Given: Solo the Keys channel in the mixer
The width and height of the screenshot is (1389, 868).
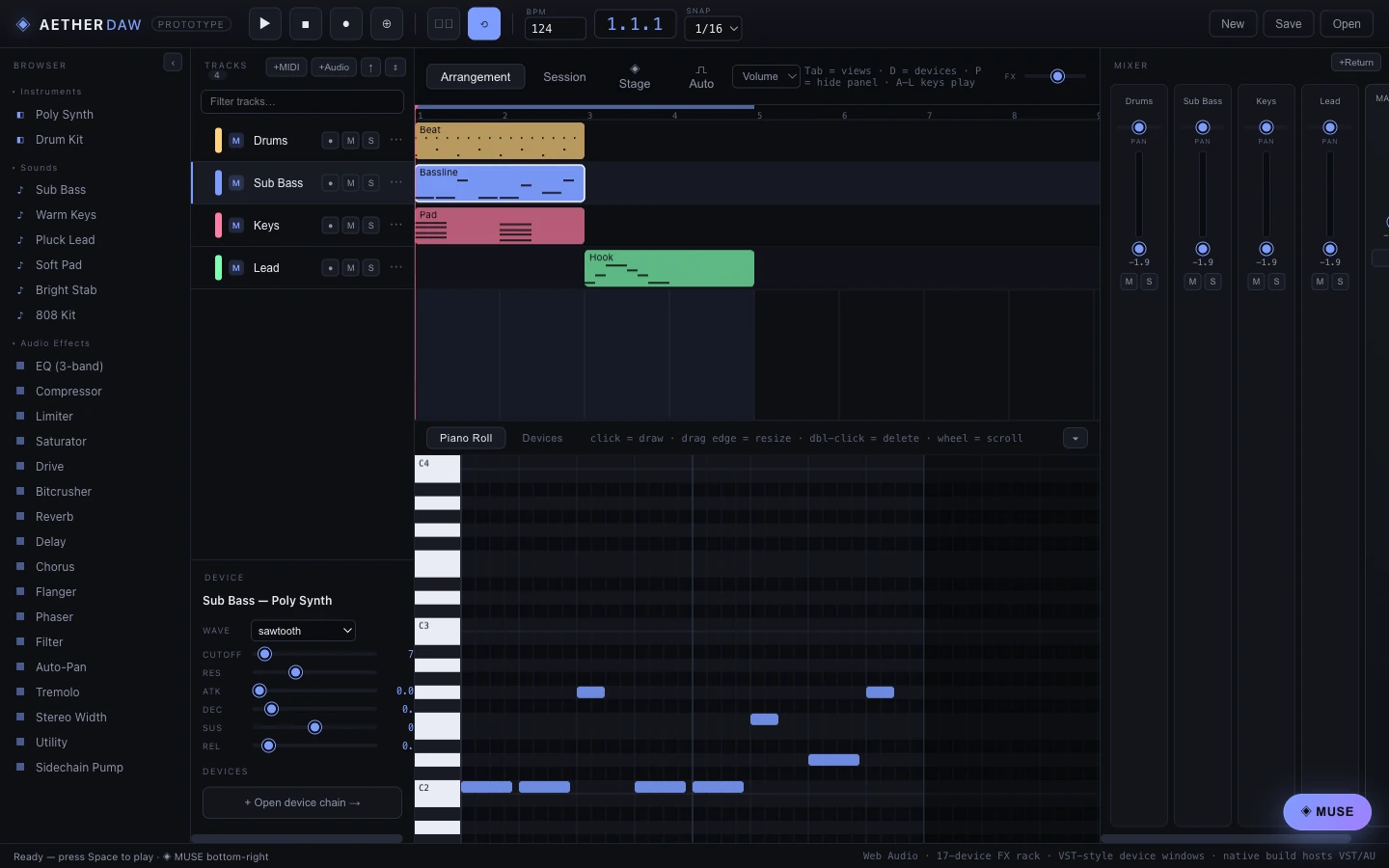Looking at the screenshot, I should [x=1276, y=282].
